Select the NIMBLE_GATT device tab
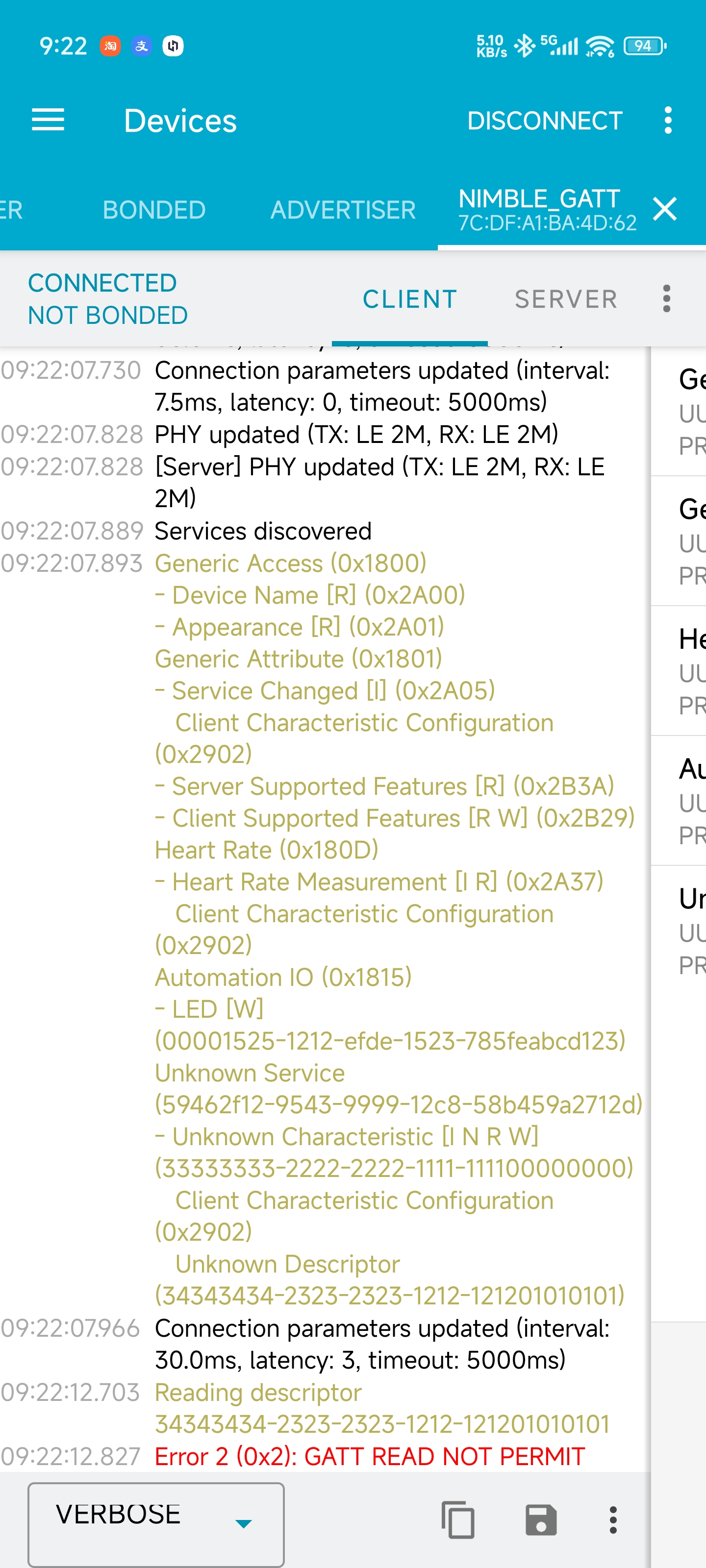Screen dimensions: 706x1568 [x=546, y=210]
